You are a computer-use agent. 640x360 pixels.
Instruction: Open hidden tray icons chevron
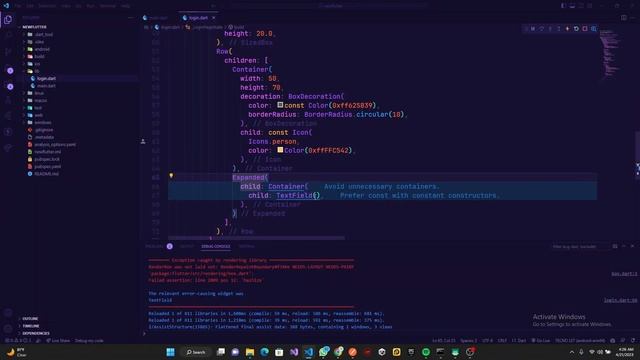pyautogui.click(x=572, y=352)
